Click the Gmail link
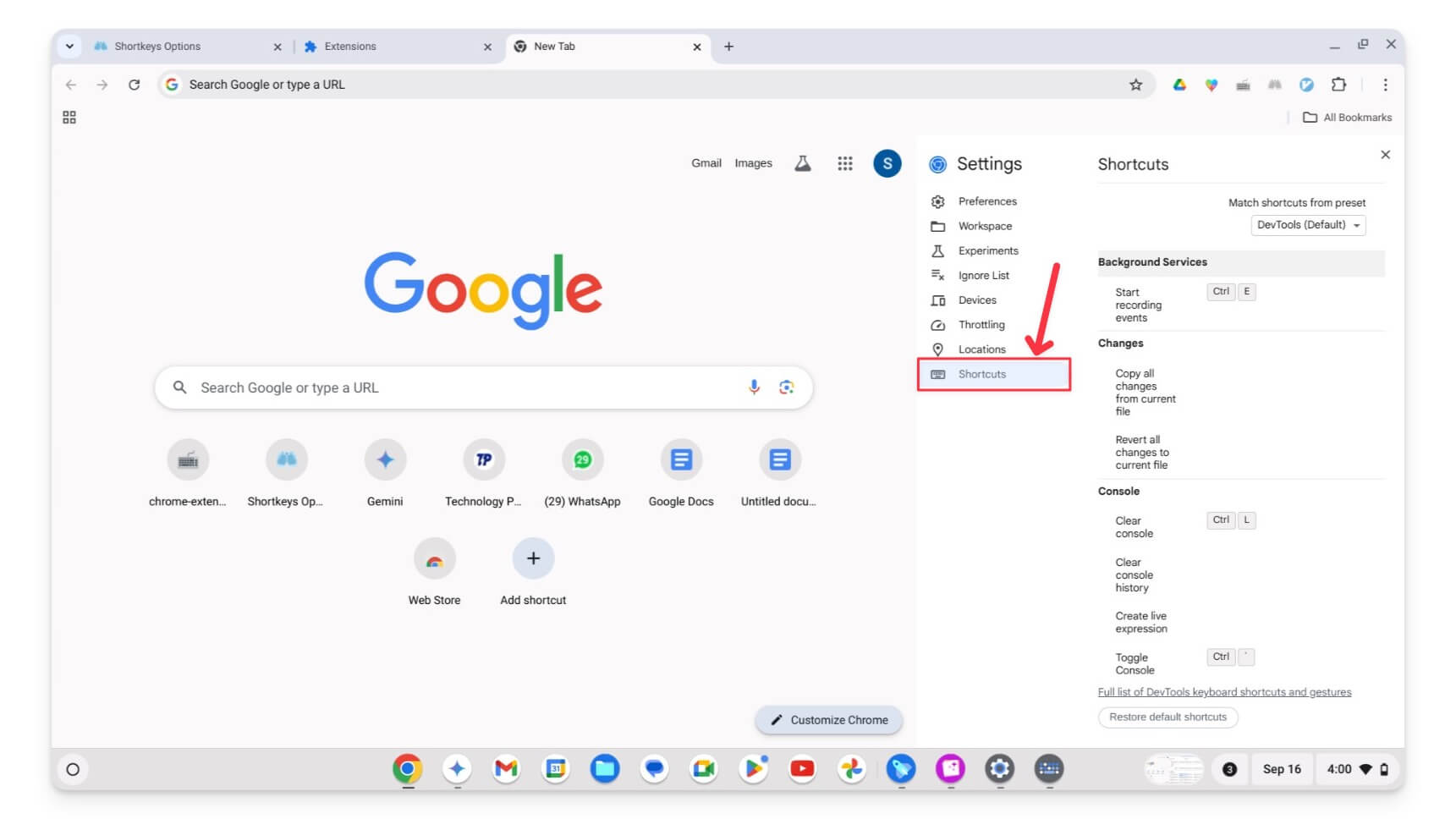Viewport: 1456px width, 819px height. coord(706,163)
